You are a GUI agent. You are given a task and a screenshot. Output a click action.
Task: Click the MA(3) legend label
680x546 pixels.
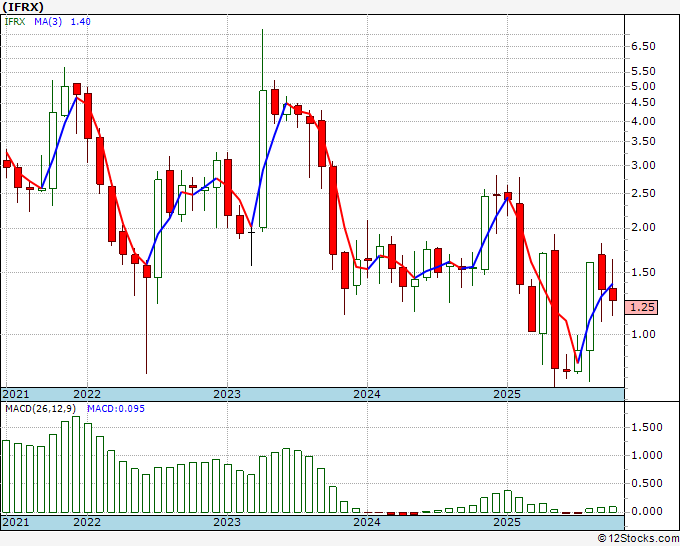tap(48, 21)
